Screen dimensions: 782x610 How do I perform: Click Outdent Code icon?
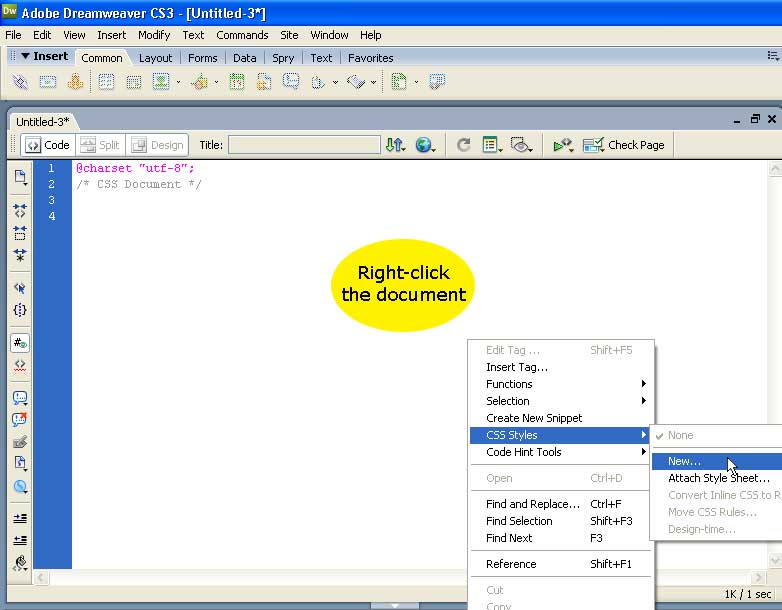[x=20, y=540]
